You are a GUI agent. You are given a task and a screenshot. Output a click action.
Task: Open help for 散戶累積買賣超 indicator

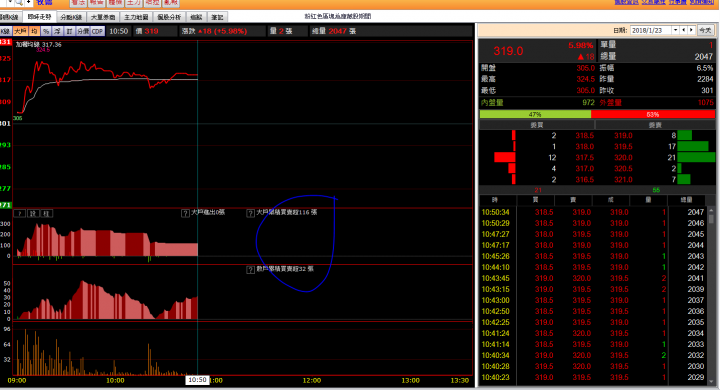click(x=251, y=270)
